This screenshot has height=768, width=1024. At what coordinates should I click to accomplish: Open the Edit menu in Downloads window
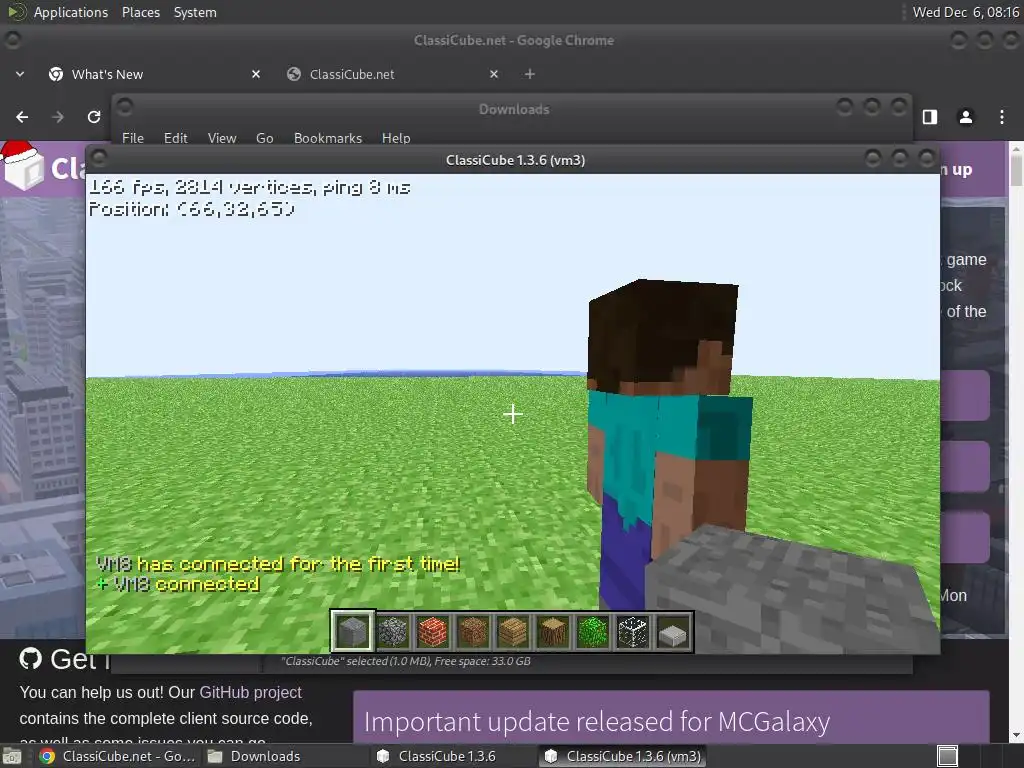click(x=176, y=138)
